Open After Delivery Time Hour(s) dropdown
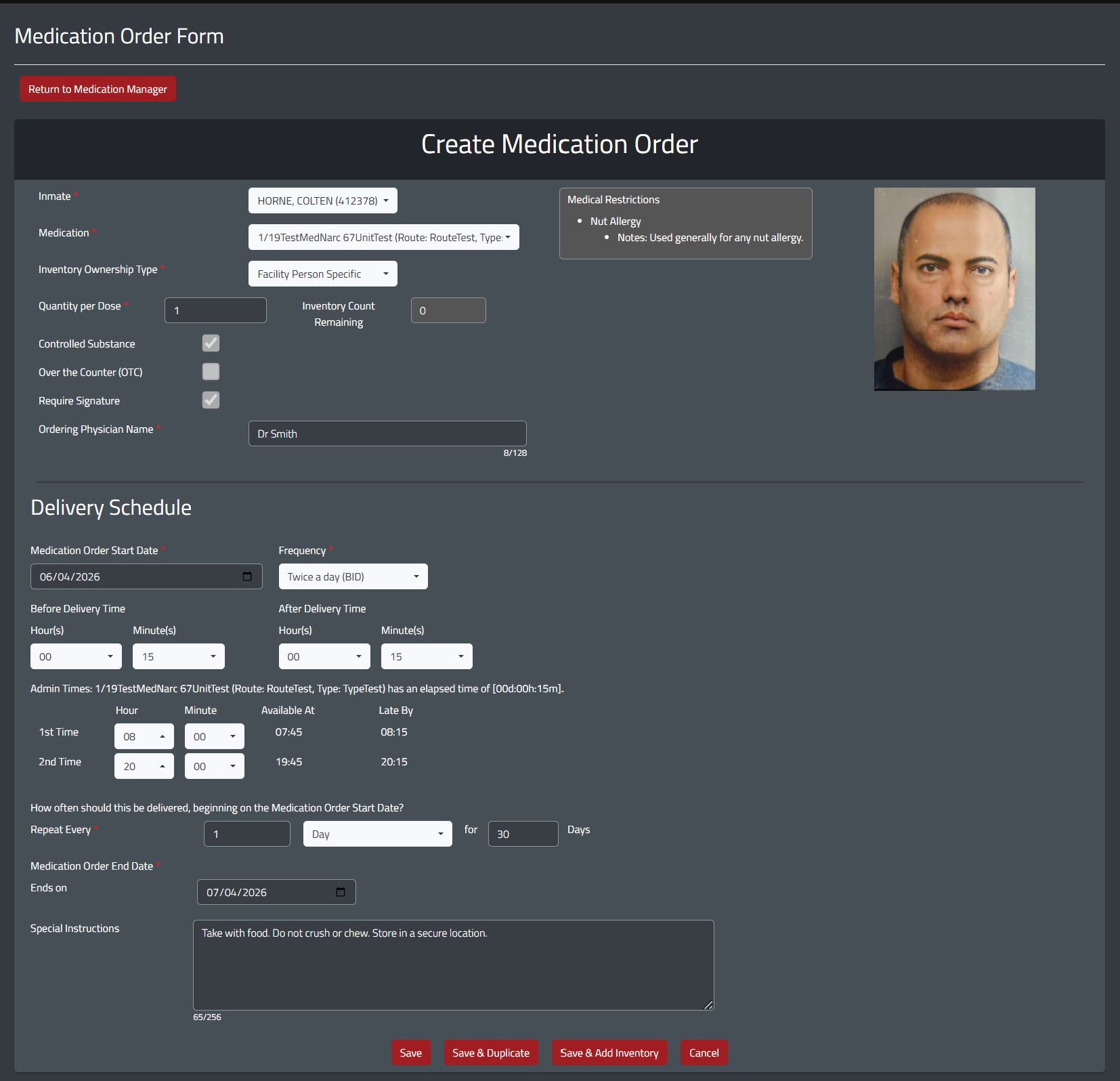 pyautogui.click(x=324, y=656)
